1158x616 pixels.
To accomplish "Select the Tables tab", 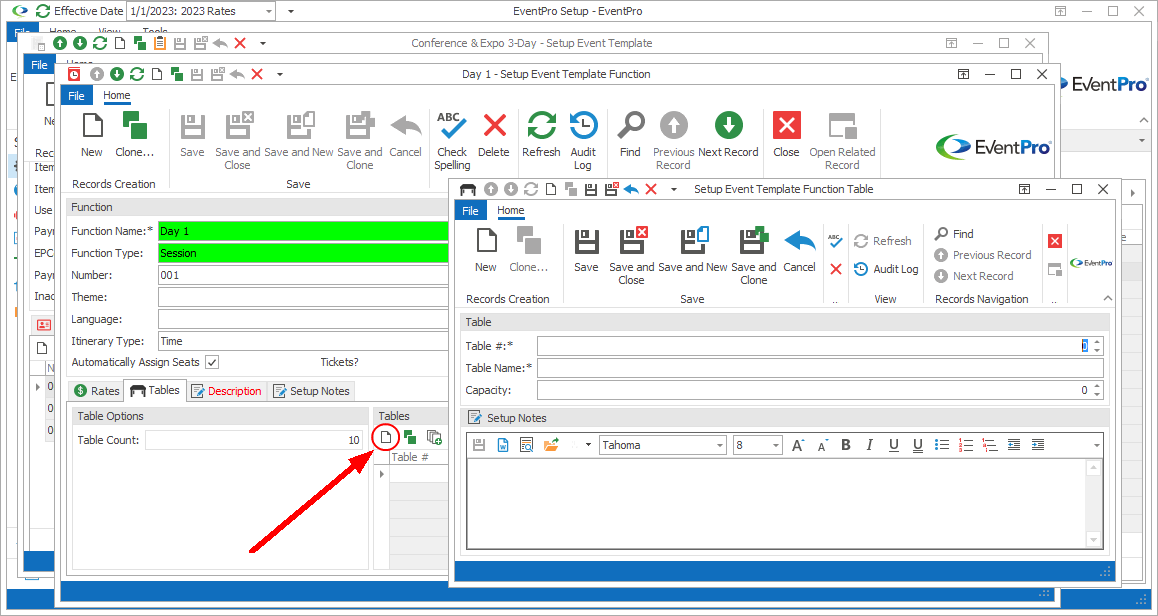I will click(155, 390).
